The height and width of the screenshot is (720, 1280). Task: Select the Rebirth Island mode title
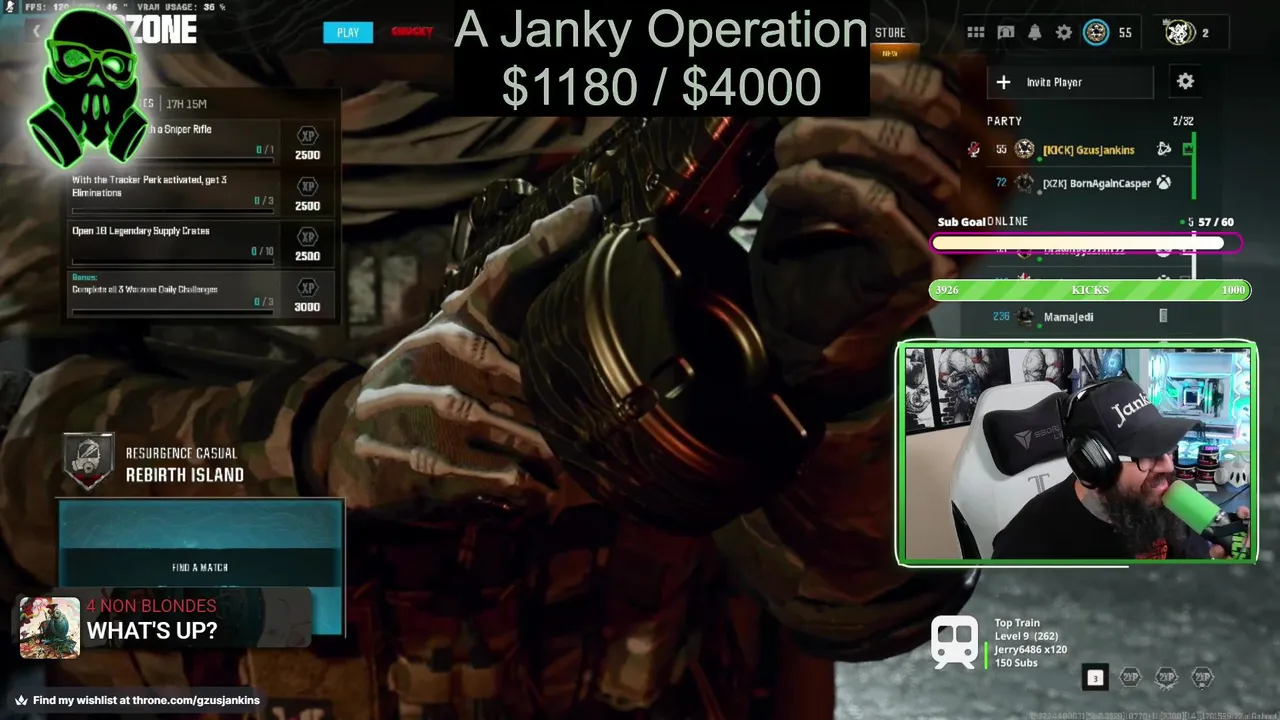point(184,475)
